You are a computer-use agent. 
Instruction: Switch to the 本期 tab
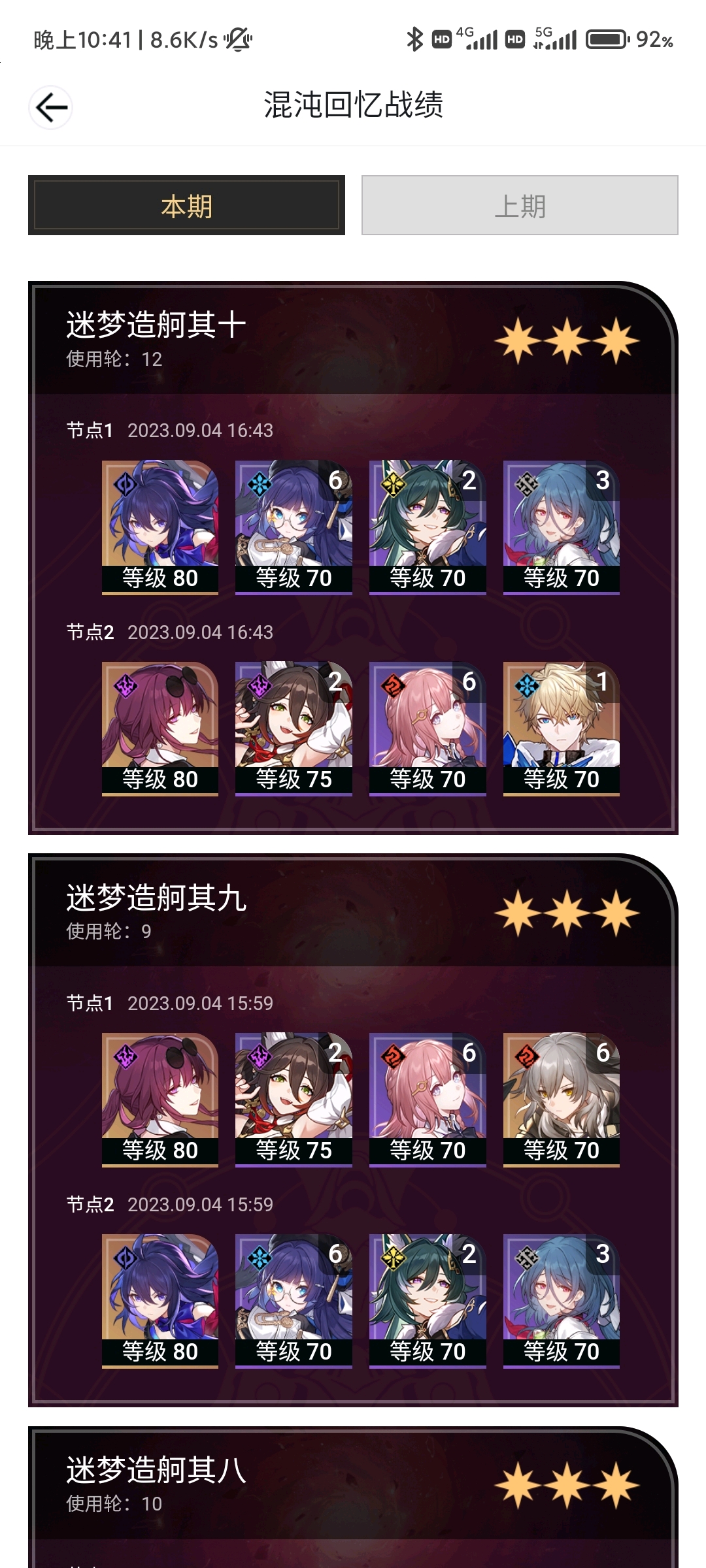click(x=186, y=205)
